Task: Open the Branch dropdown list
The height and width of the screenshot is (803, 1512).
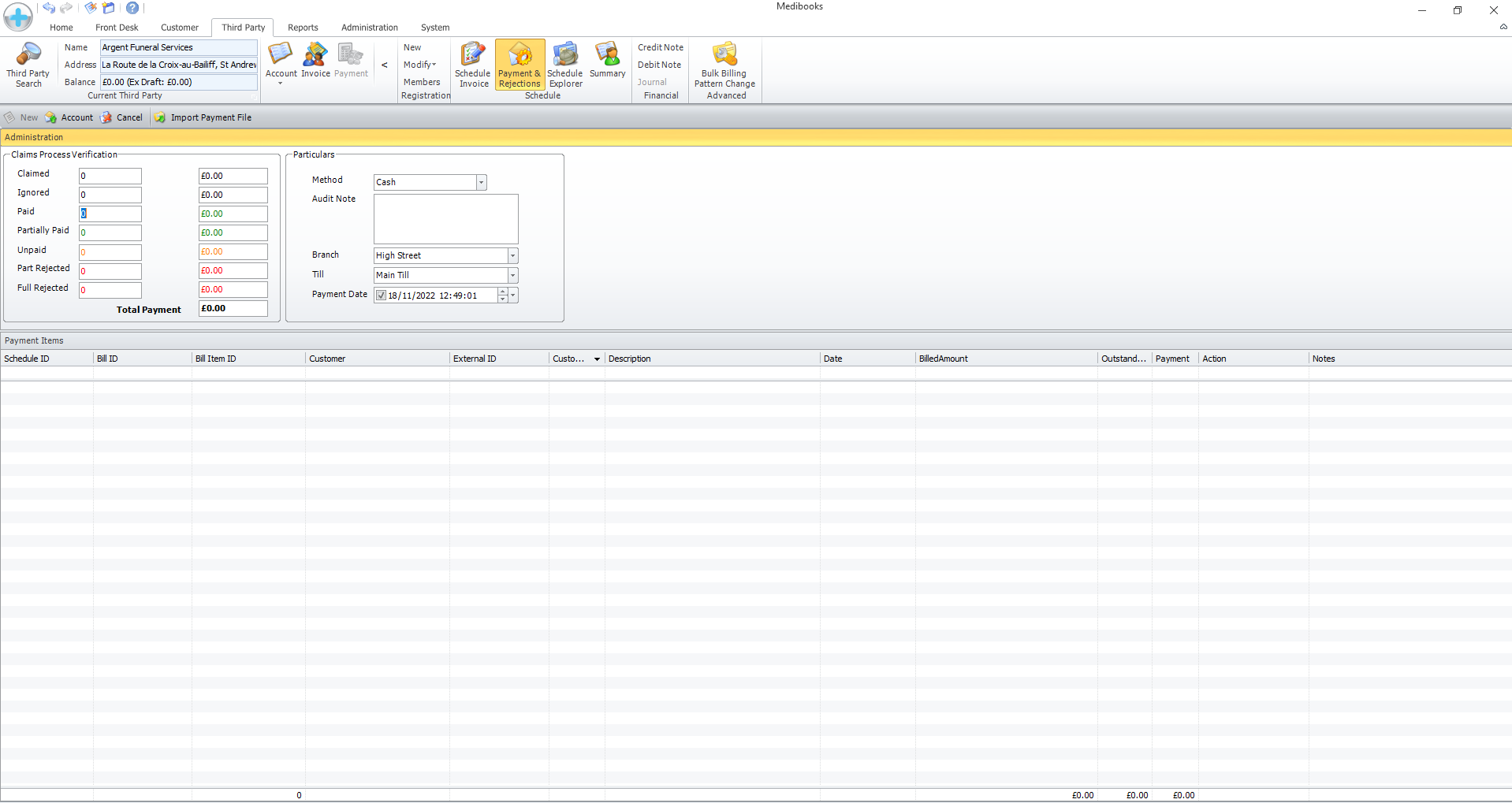Action: point(512,255)
